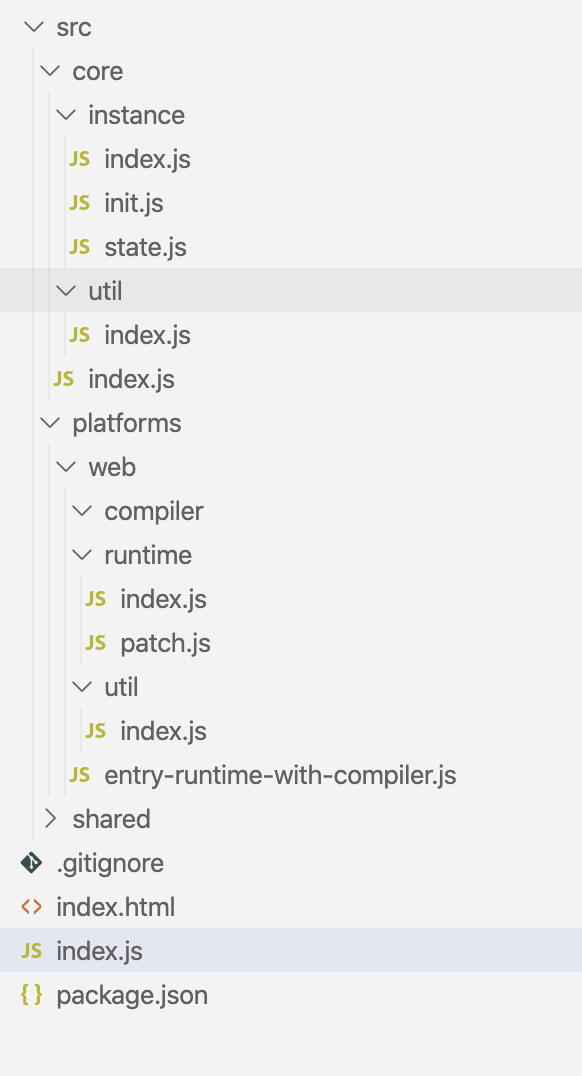Expand the shared folder chevron
This screenshot has width=582, height=1076.
click(50, 819)
